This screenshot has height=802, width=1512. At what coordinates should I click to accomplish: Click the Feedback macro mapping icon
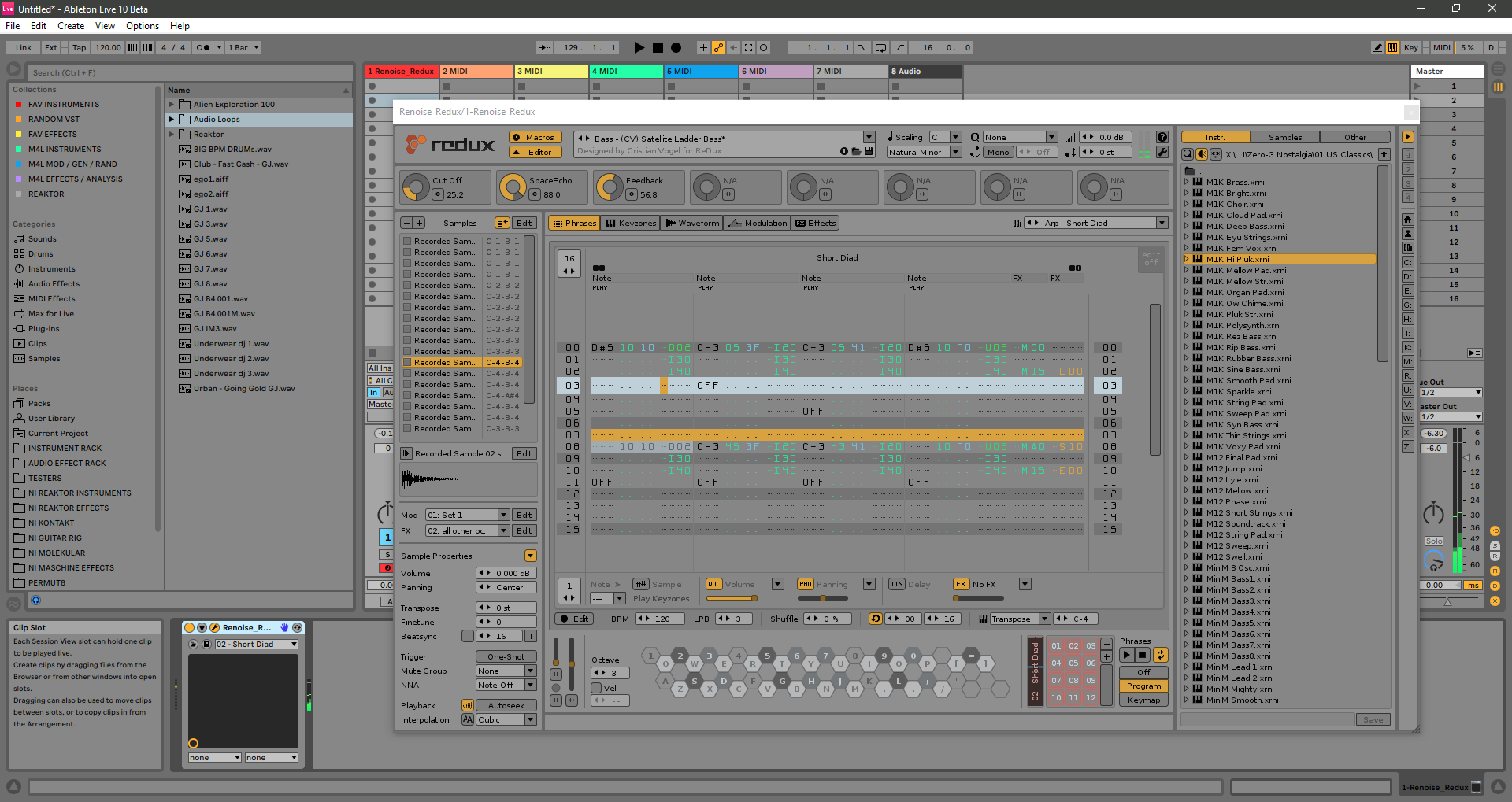pos(631,194)
